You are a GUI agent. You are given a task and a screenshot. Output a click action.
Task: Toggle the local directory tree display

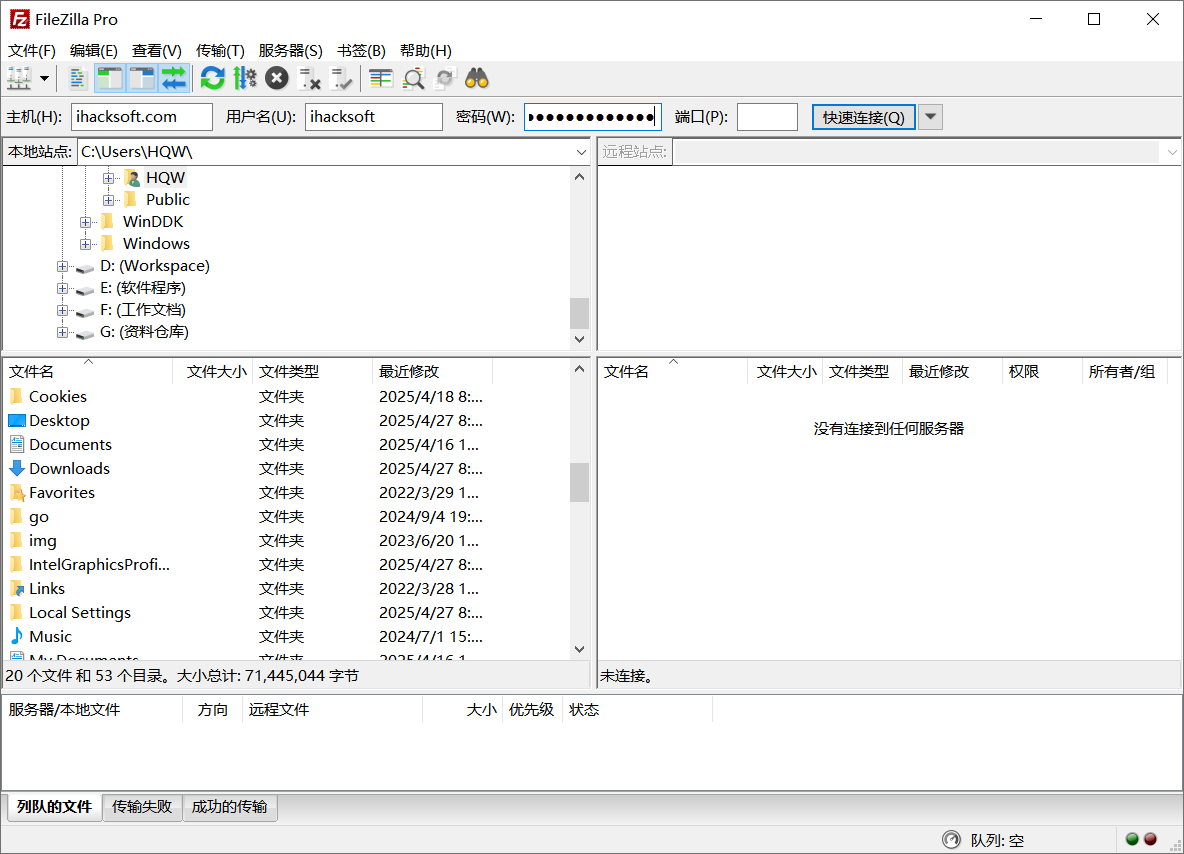pyautogui.click(x=109, y=79)
